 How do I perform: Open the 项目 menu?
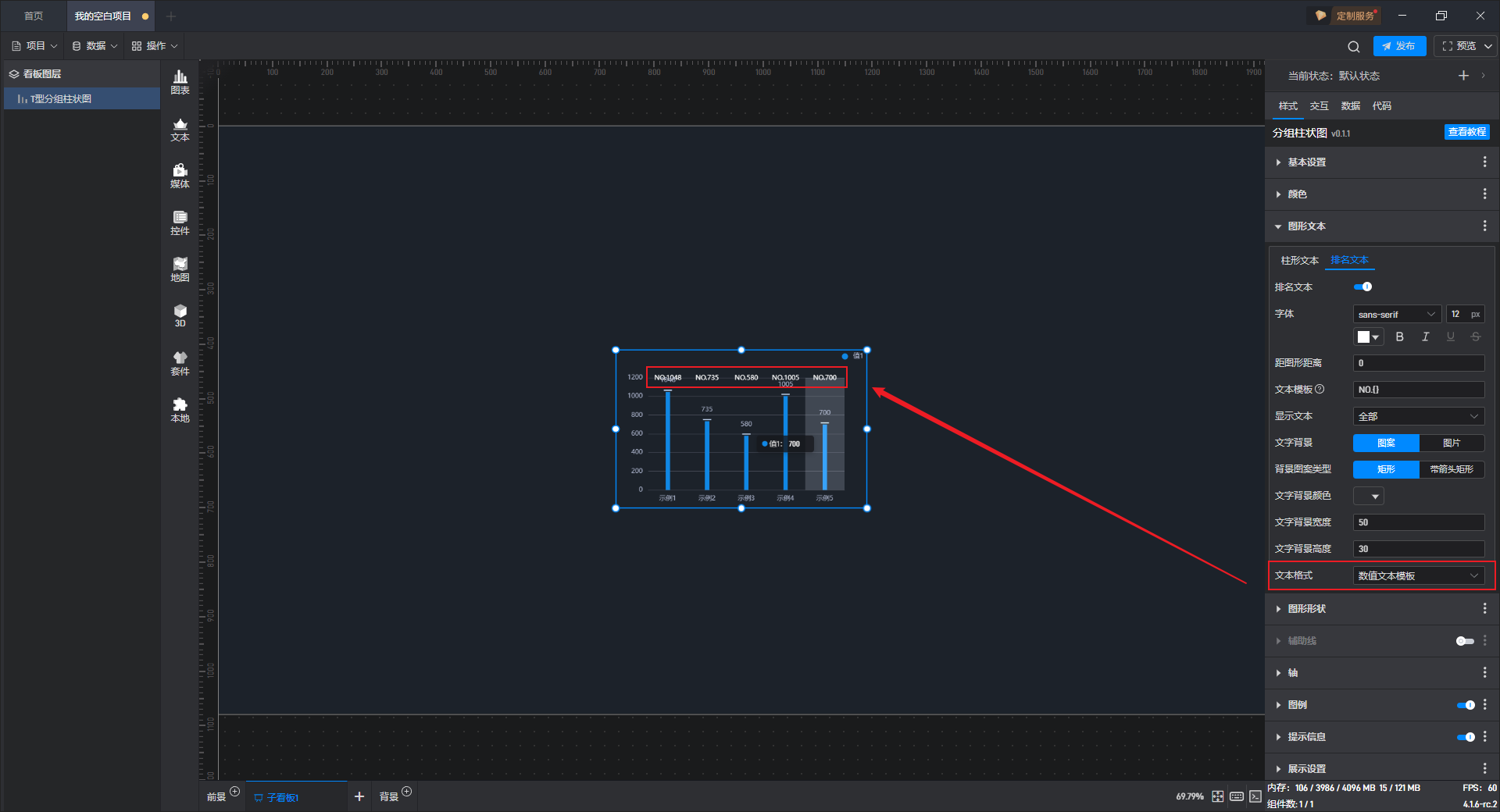(34, 46)
